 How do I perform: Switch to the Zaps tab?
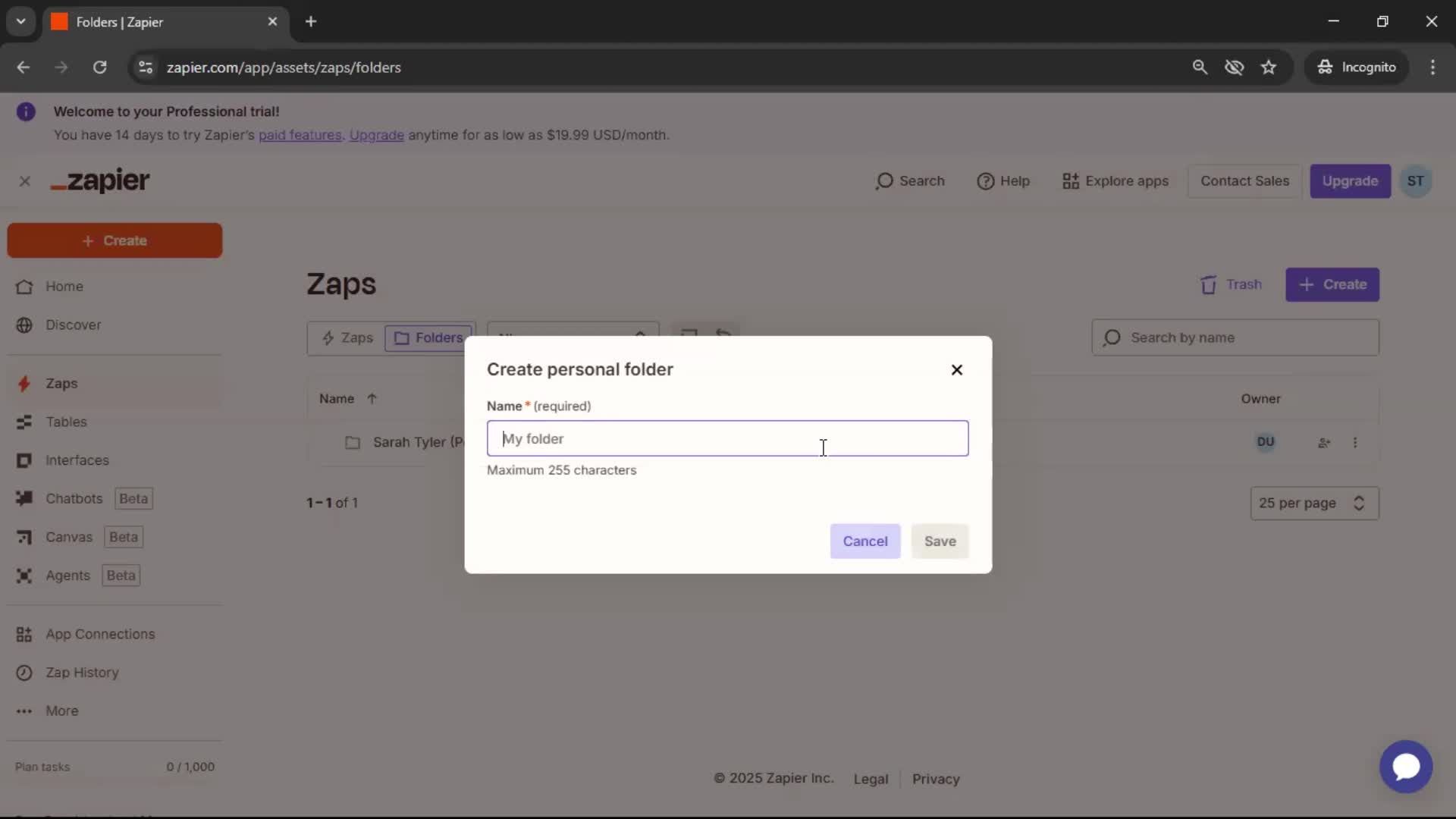point(347,337)
